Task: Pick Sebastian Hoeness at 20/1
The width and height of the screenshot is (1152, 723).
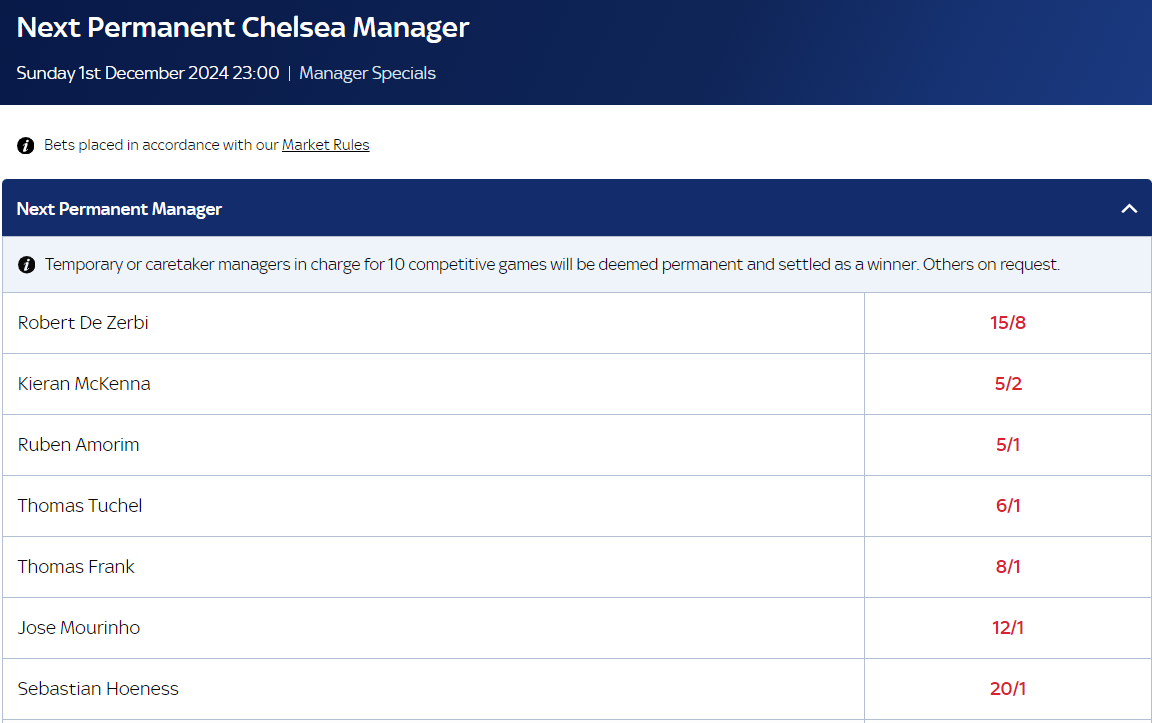Action: [x=1008, y=689]
